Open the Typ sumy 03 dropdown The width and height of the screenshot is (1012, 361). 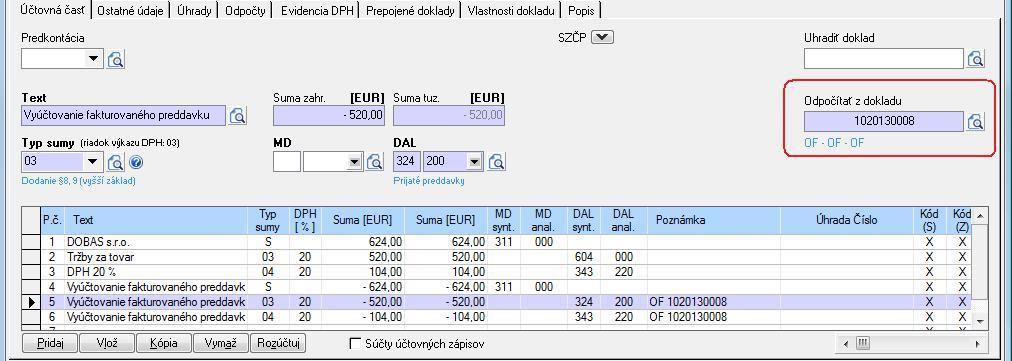tap(94, 161)
